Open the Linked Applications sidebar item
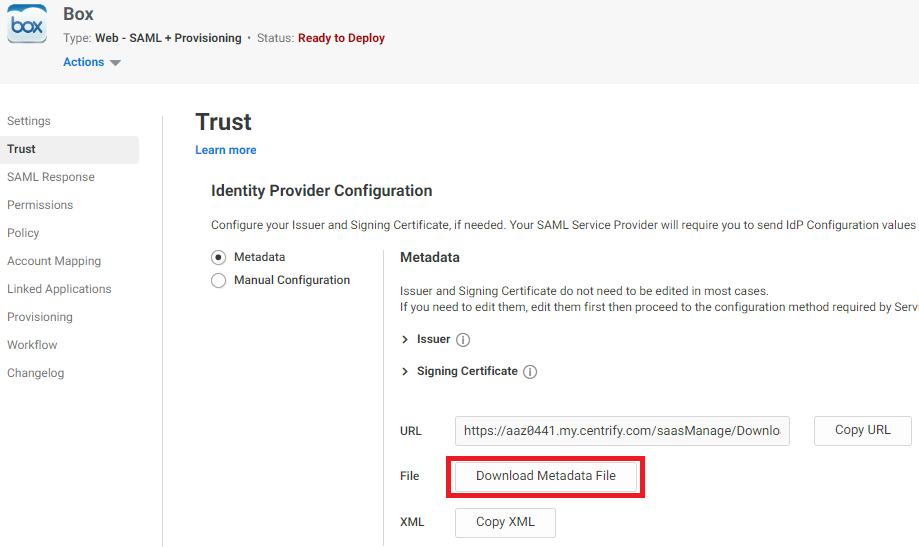The height and width of the screenshot is (547, 919). pyautogui.click(x=59, y=289)
